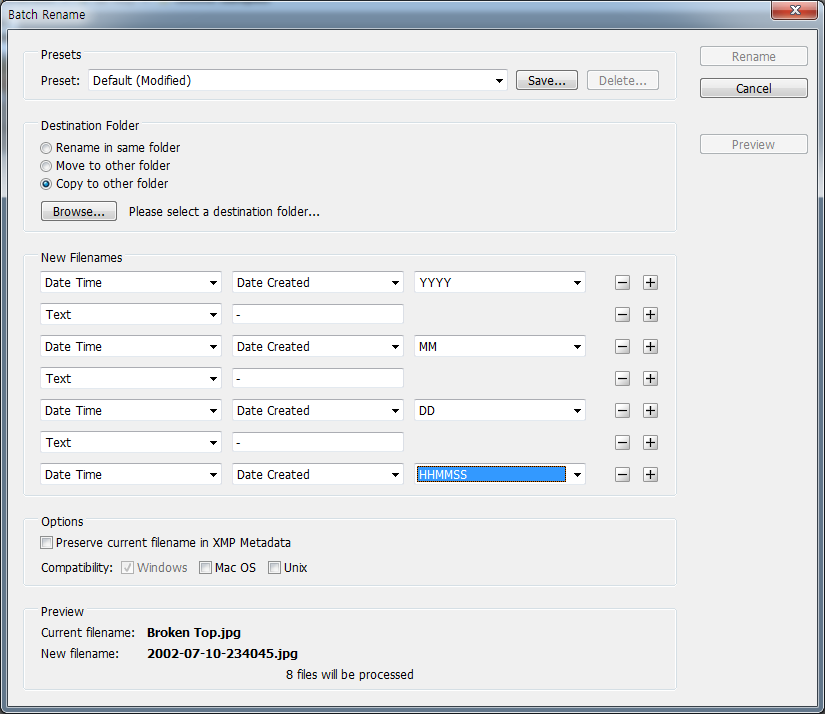The image size is (825, 714).
Task: Select Rename in same folder option
Action: tap(47, 148)
